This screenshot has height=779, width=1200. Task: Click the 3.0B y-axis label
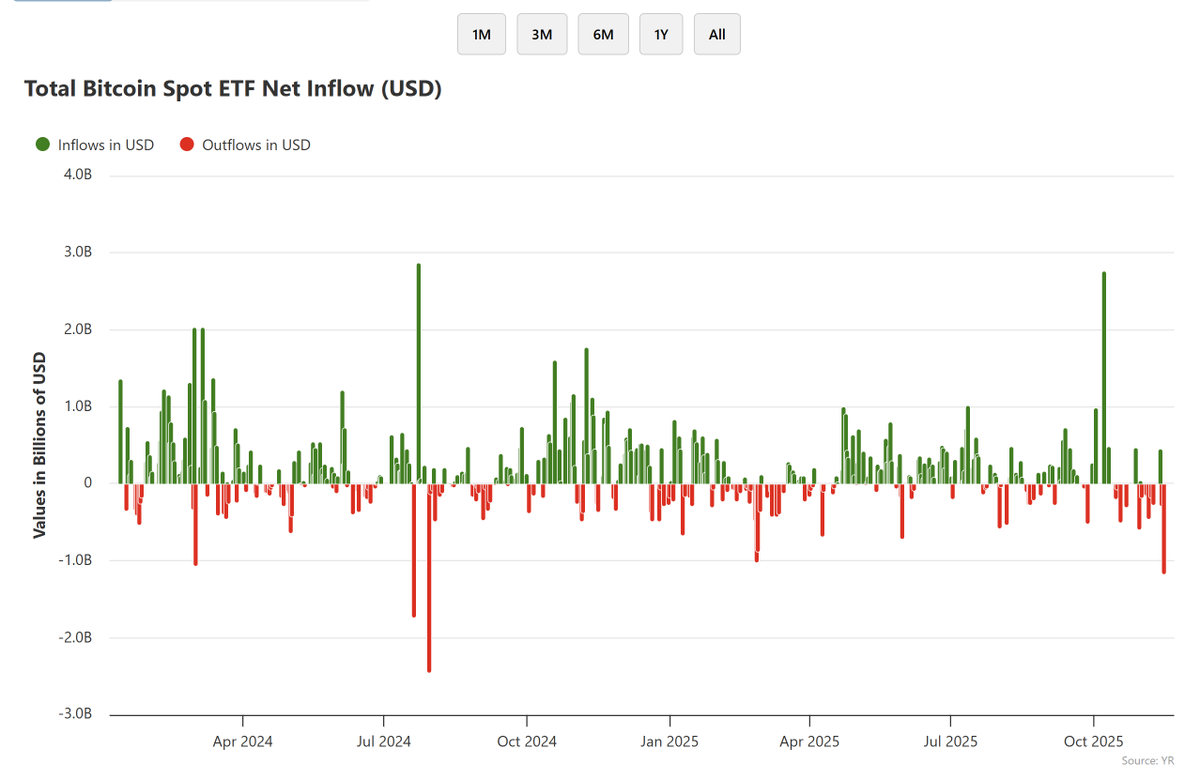point(78,253)
